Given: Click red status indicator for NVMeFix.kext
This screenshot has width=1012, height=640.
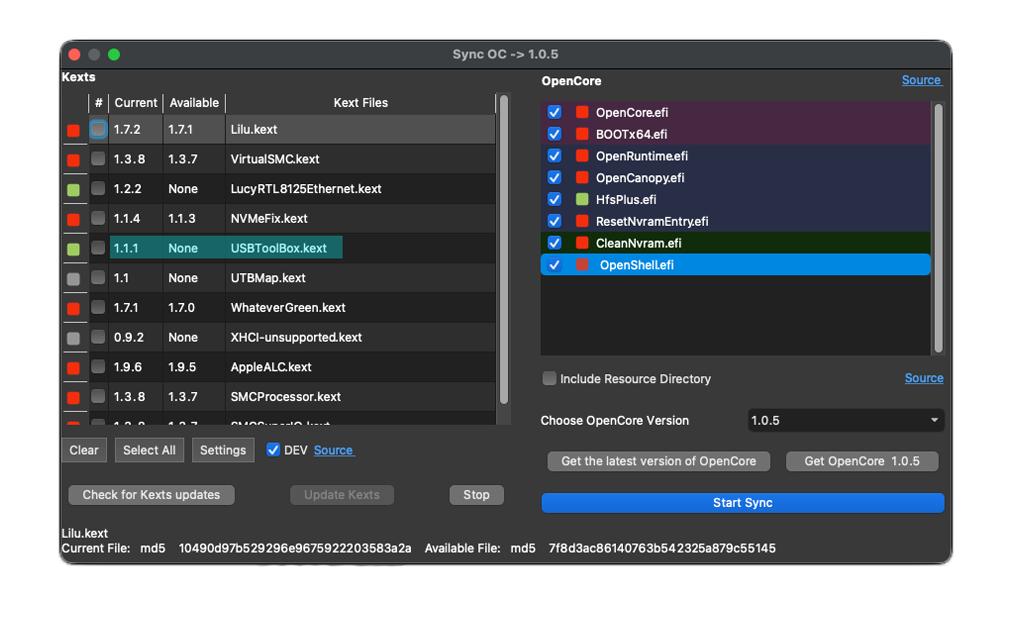Looking at the screenshot, I should coord(74,219).
